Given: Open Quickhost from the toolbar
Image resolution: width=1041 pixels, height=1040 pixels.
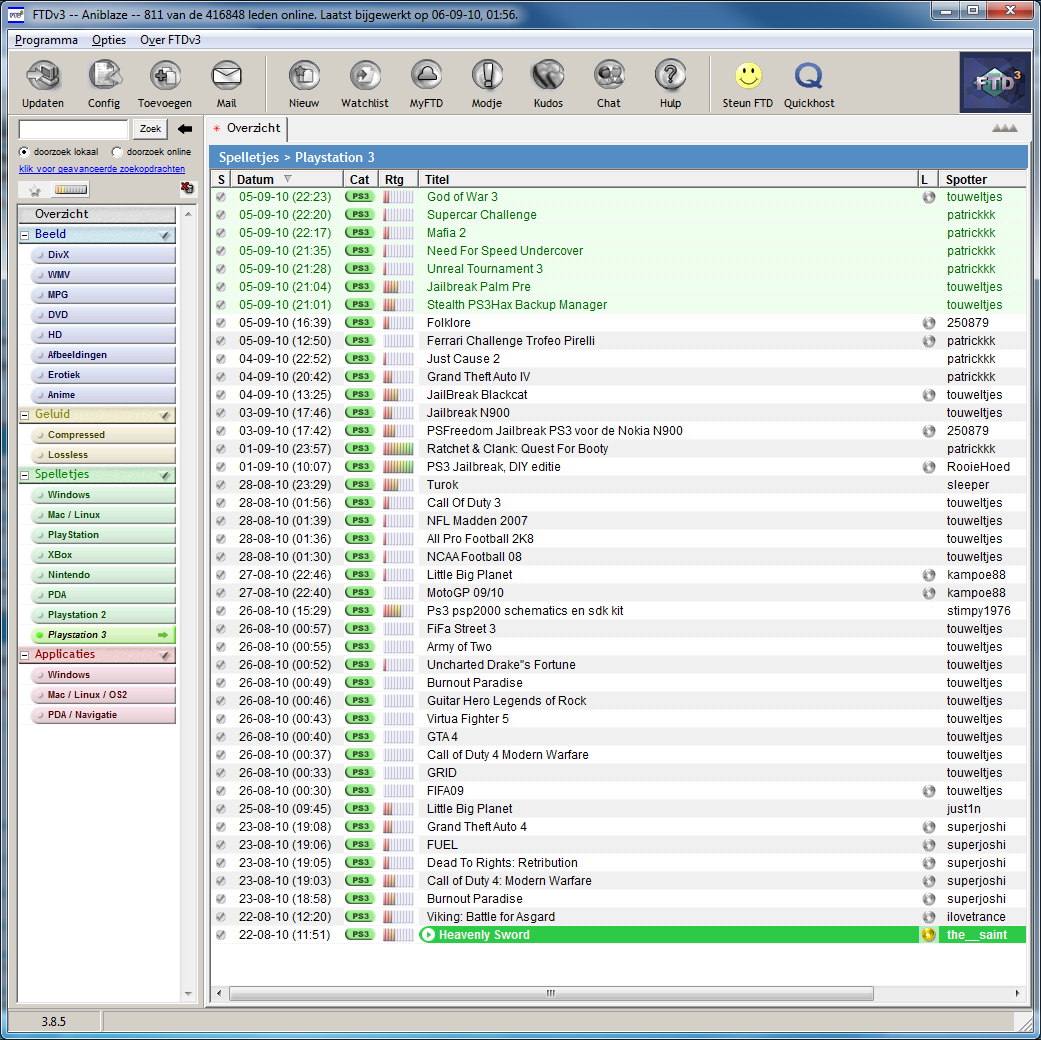Looking at the screenshot, I should point(808,76).
